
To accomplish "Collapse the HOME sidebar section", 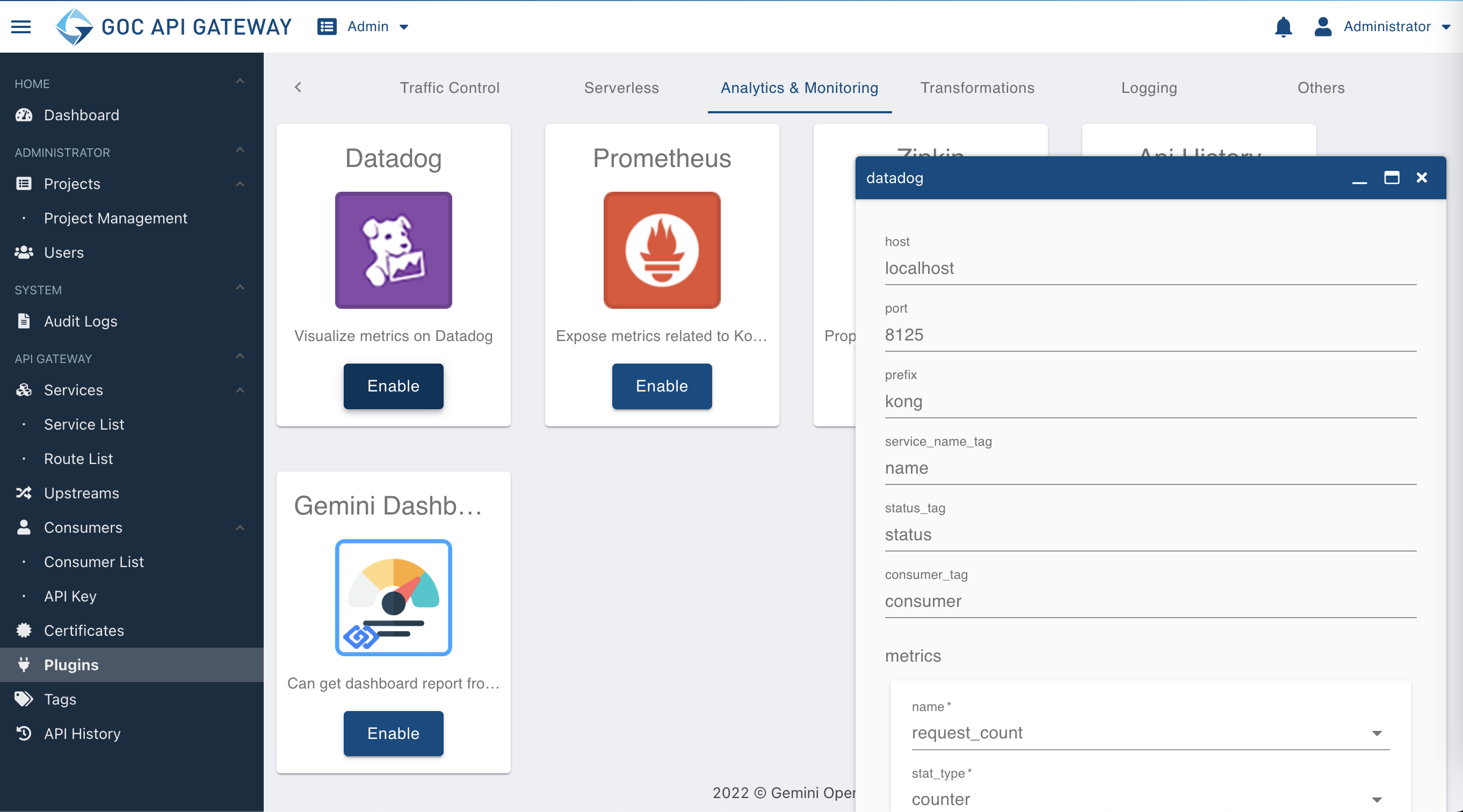I will 240,81.
